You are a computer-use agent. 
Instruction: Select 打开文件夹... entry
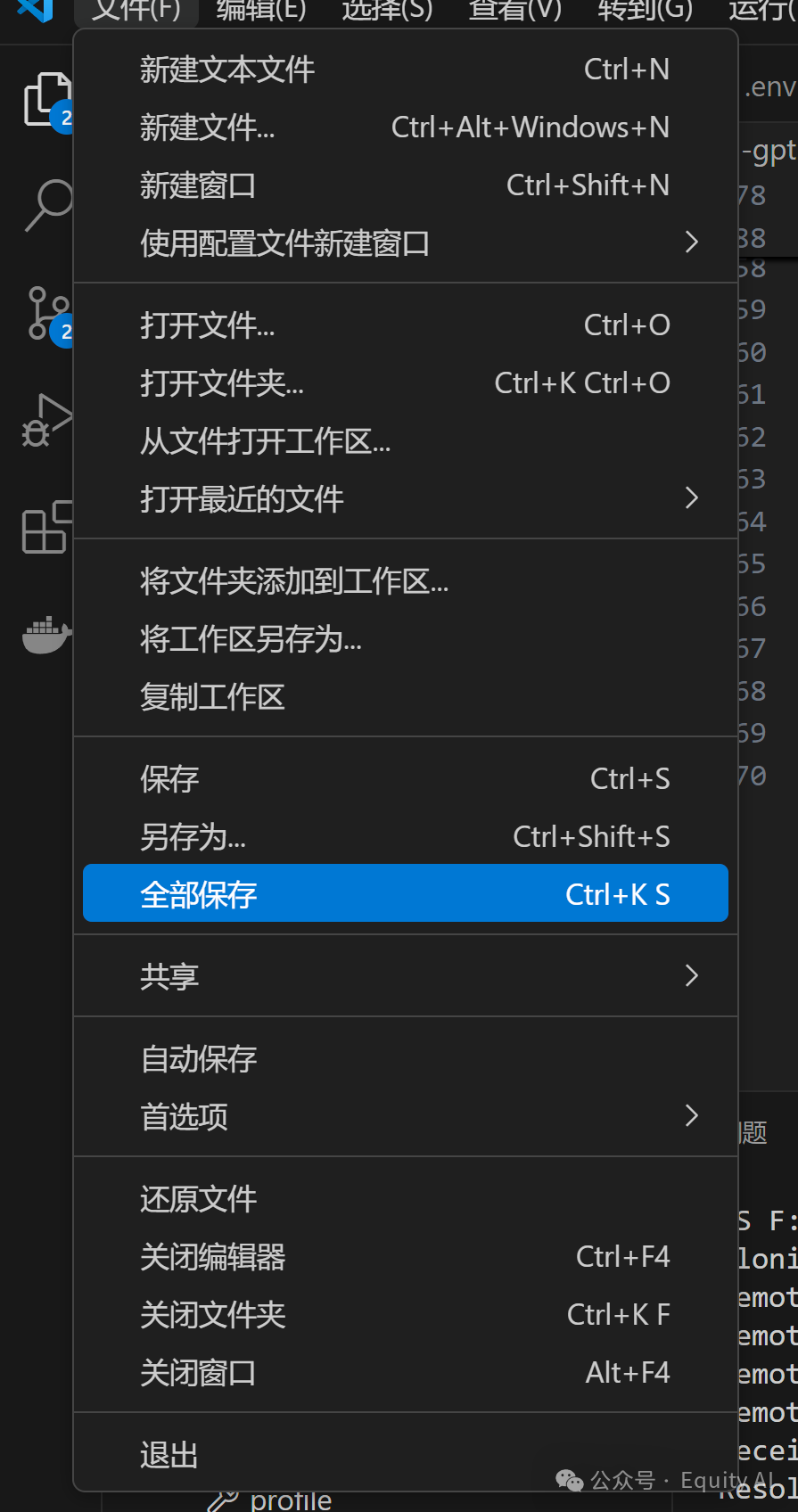tap(406, 383)
